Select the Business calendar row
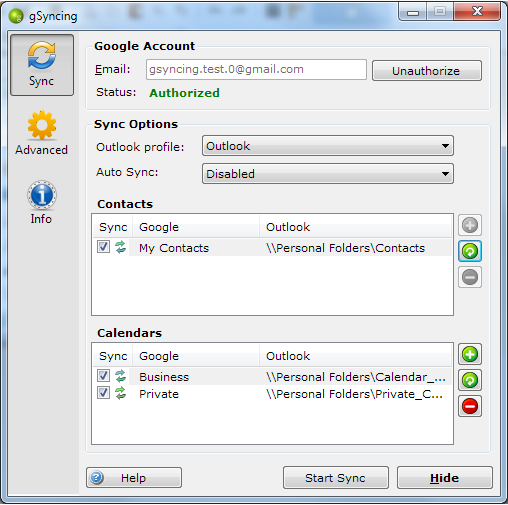The height and width of the screenshot is (505, 508). [x=272, y=377]
